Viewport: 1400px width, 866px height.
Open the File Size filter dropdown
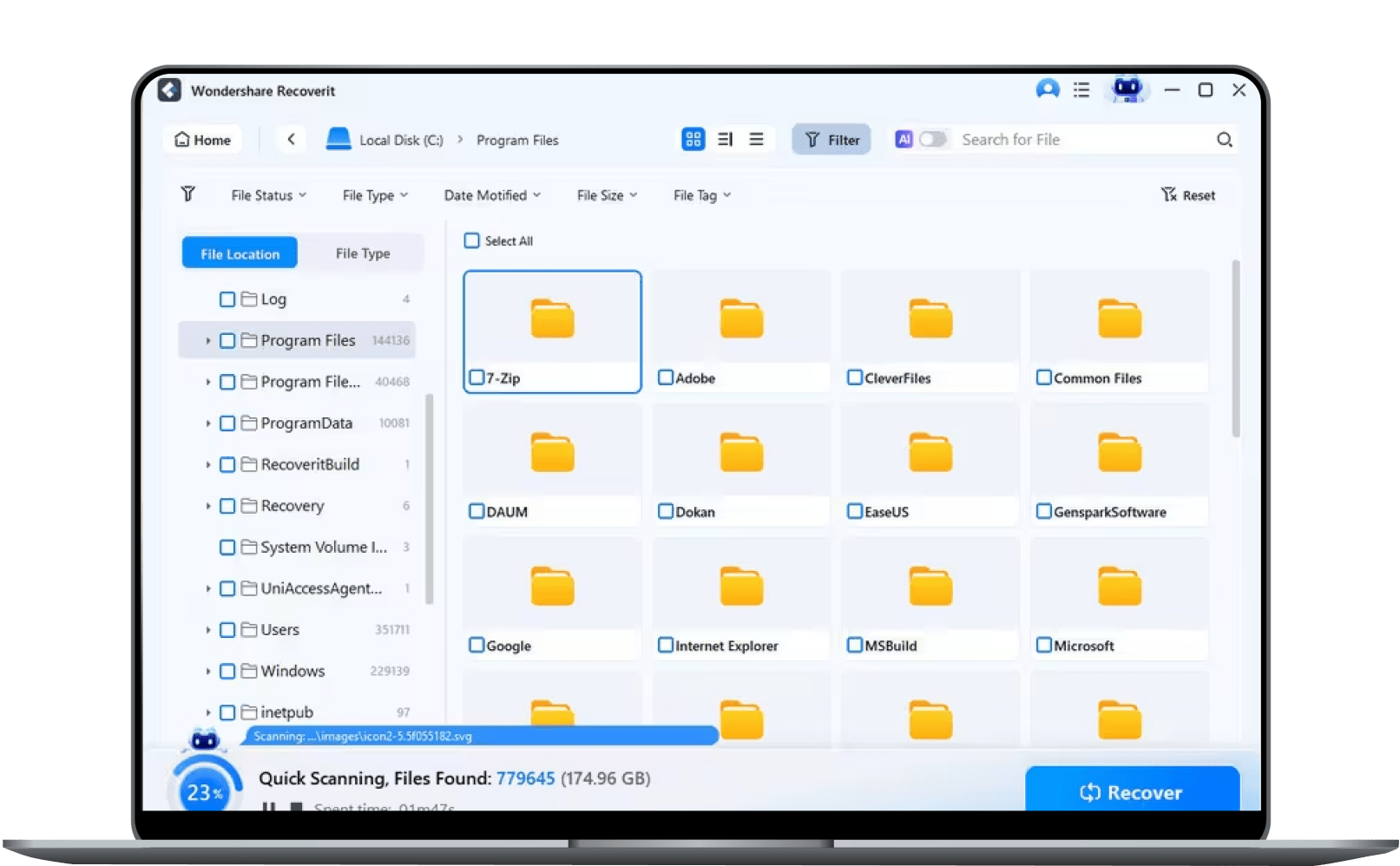[607, 195]
